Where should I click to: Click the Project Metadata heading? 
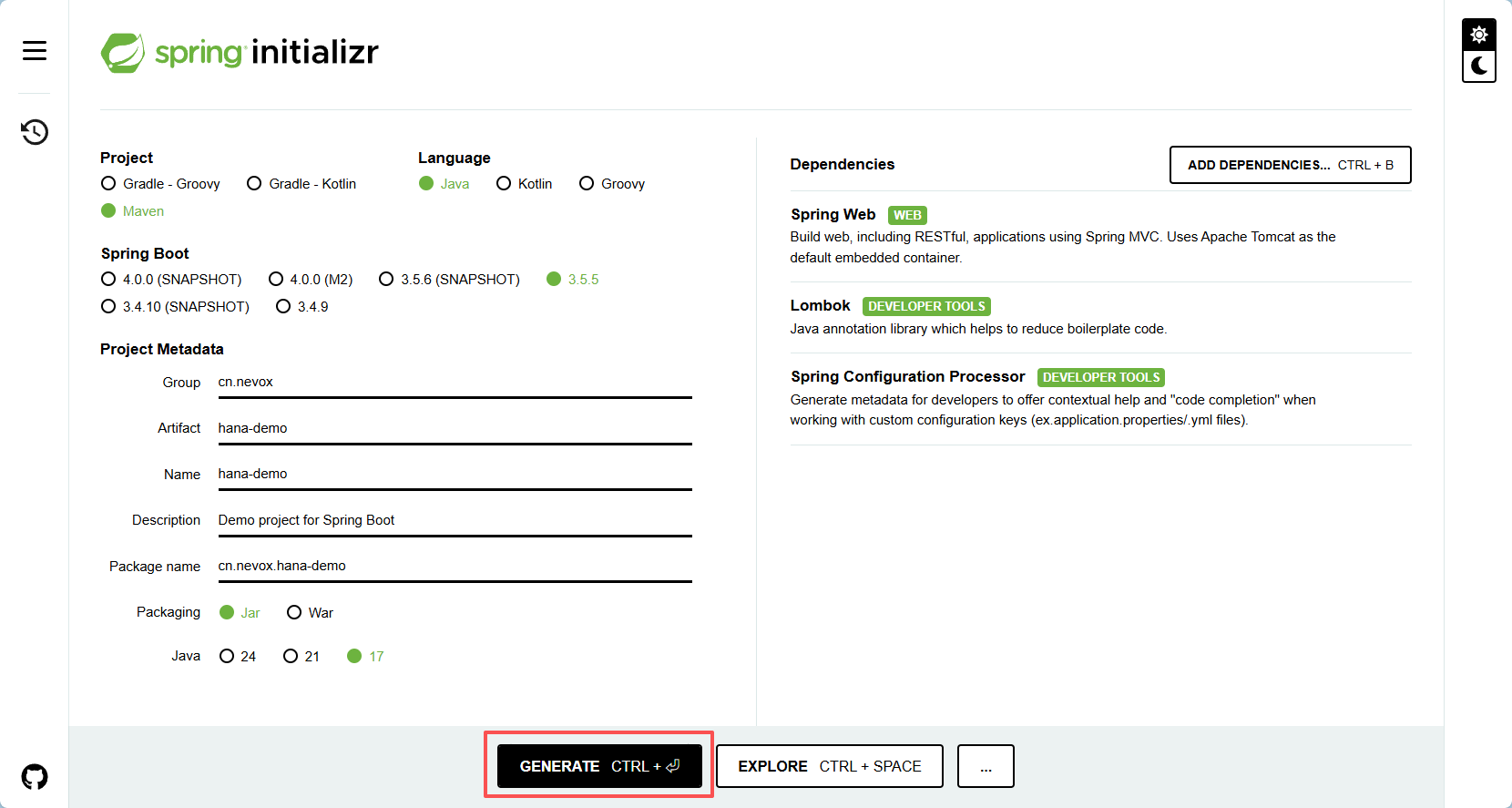[x=162, y=350]
